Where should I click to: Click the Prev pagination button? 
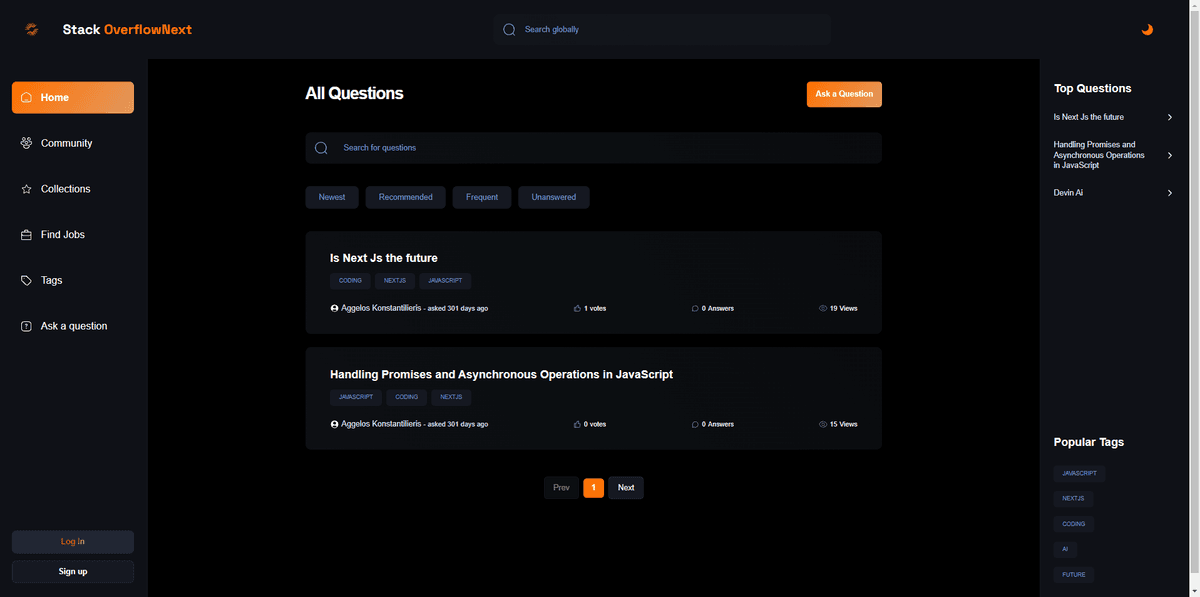(x=561, y=488)
